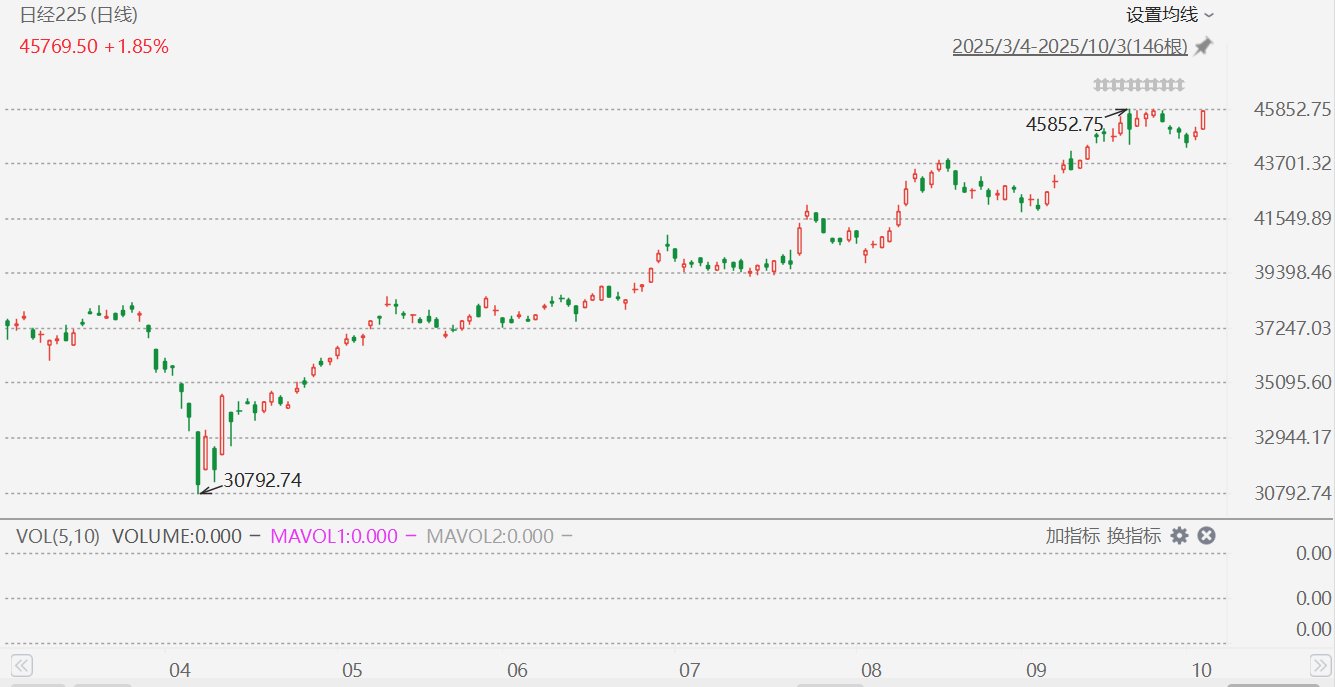Toggle the VOLUME series dash marker
1335x687 pixels.
254,536
